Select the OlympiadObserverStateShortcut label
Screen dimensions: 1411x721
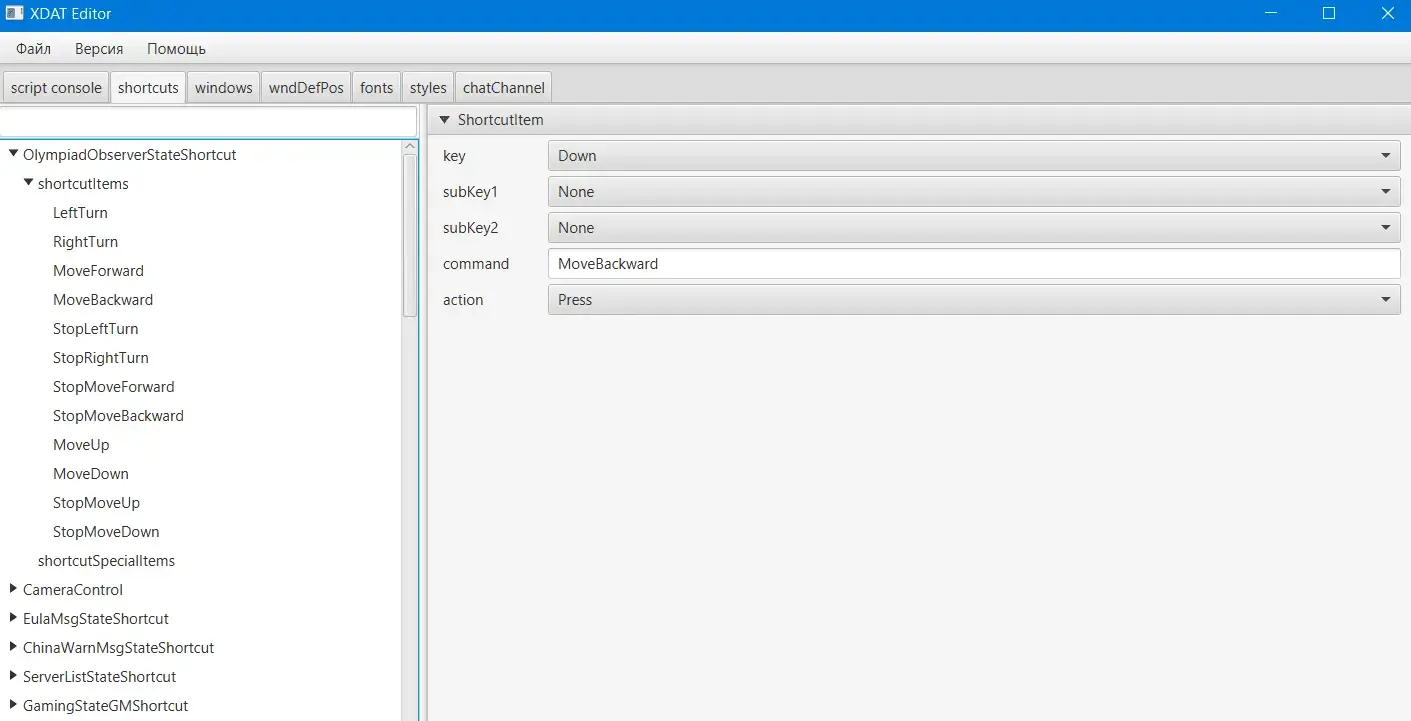[130, 154]
